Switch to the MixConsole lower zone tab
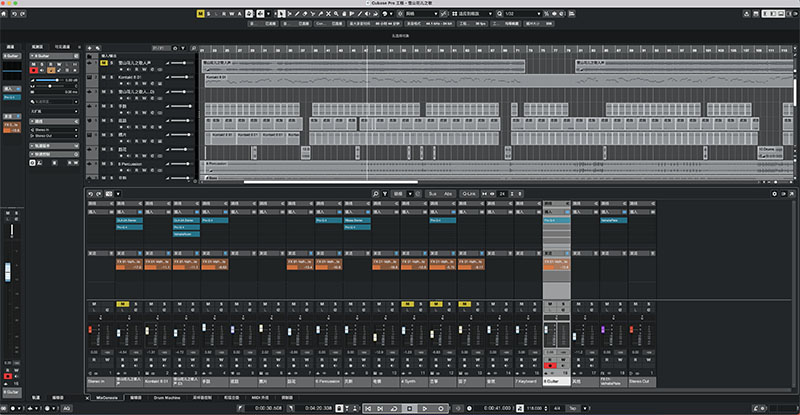Viewport: 800px width, 415px height. point(107,398)
